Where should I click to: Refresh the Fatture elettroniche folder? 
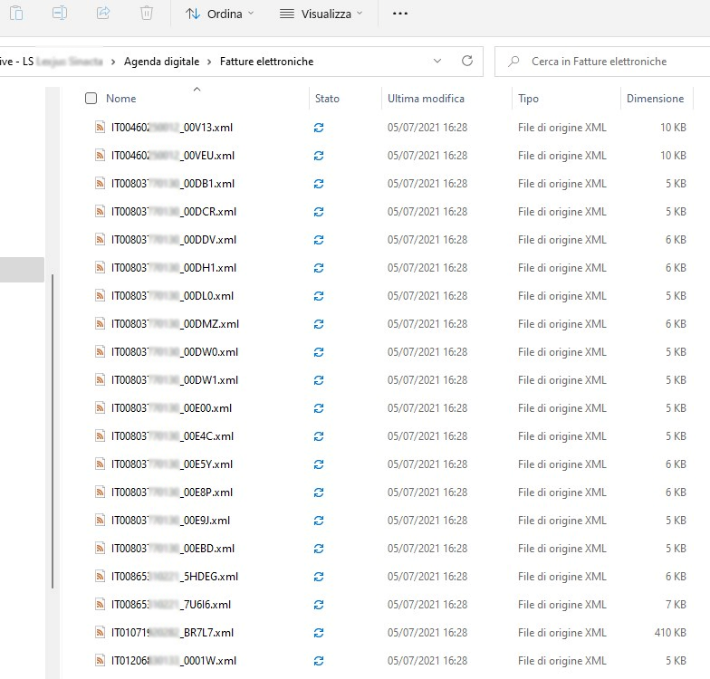pyautogui.click(x=466, y=62)
